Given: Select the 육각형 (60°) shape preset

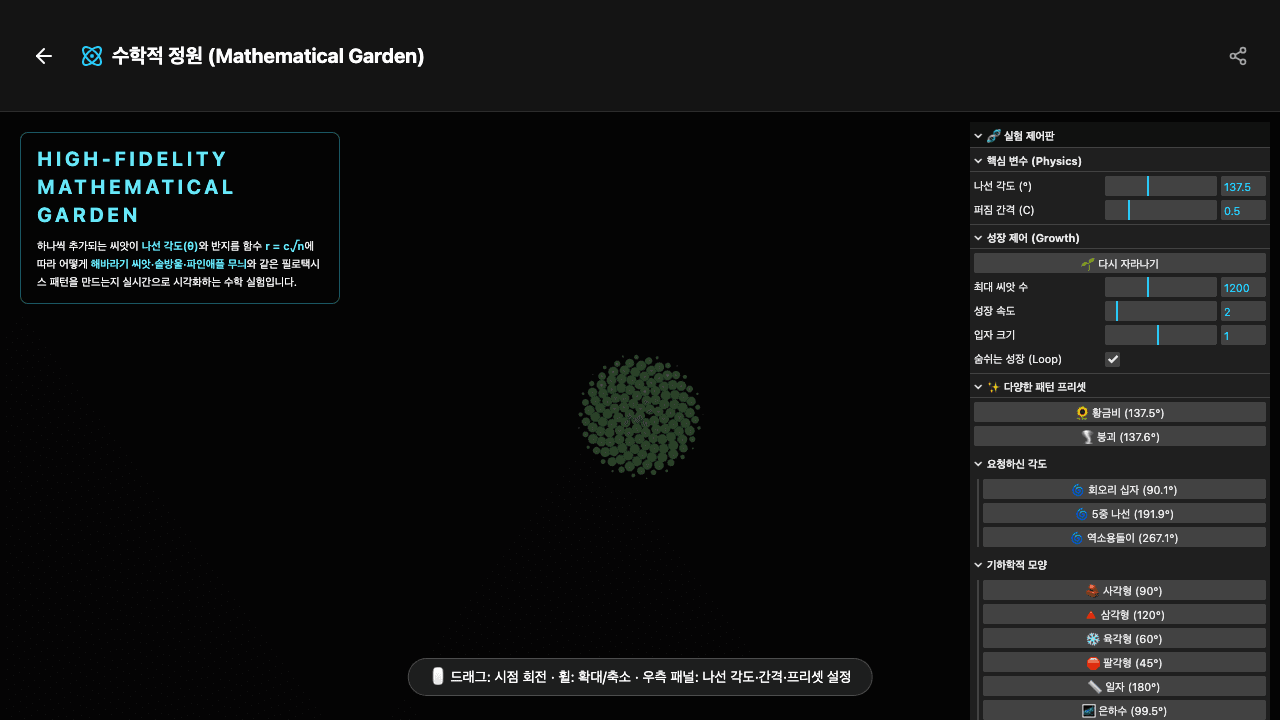Looking at the screenshot, I should point(1123,639).
